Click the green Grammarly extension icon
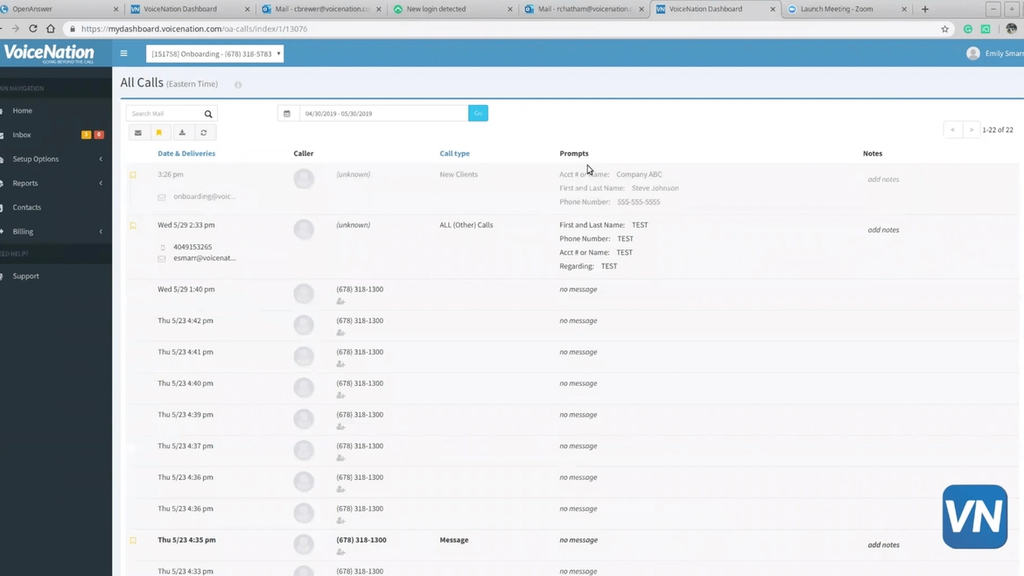1024x576 pixels. (x=968, y=29)
